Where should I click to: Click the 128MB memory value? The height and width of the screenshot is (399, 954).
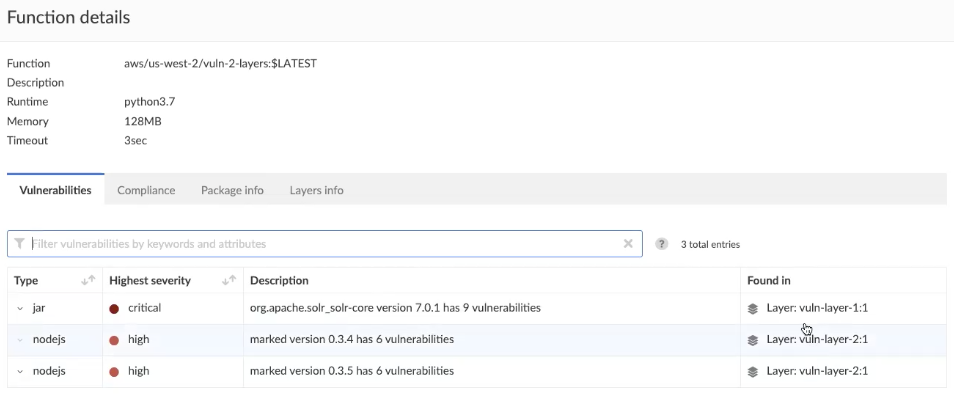[x=143, y=121]
